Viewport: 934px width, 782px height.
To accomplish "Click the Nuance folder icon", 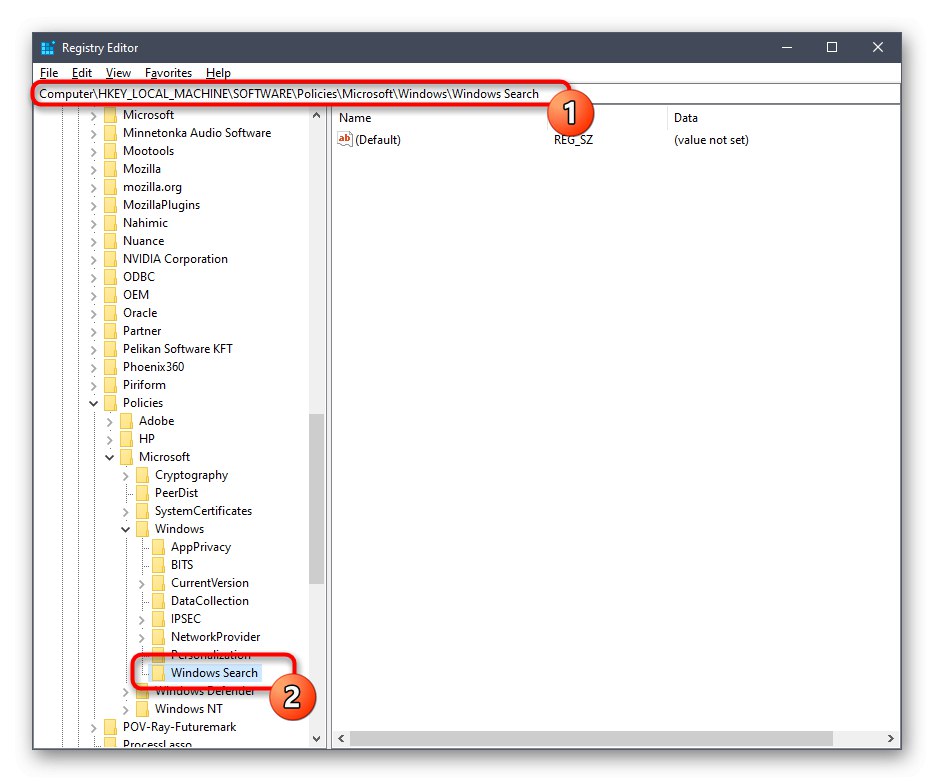I will (110, 241).
